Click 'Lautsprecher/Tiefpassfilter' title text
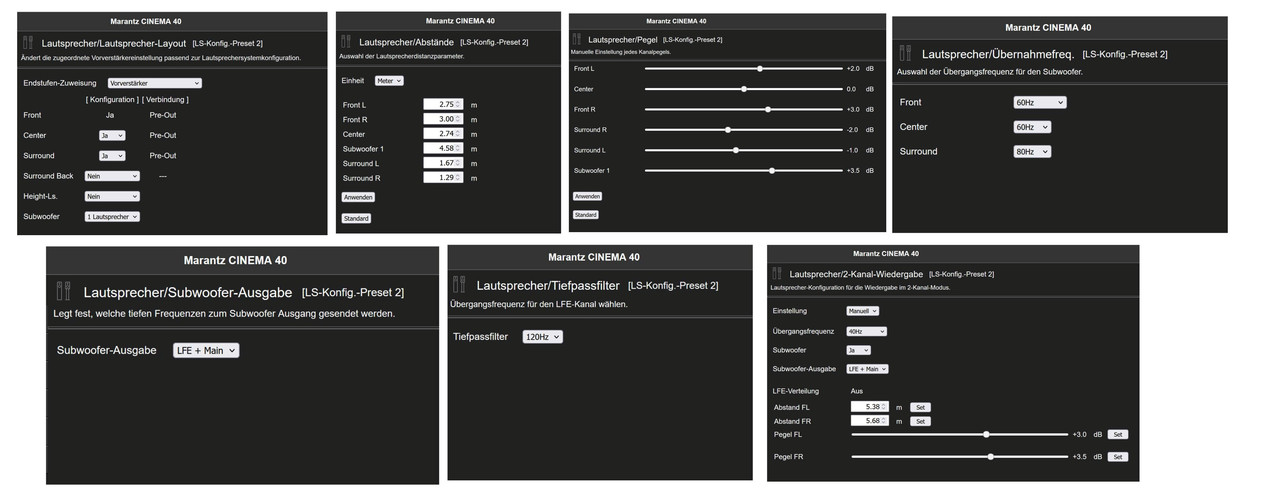 pyautogui.click(x=548, y=285)
